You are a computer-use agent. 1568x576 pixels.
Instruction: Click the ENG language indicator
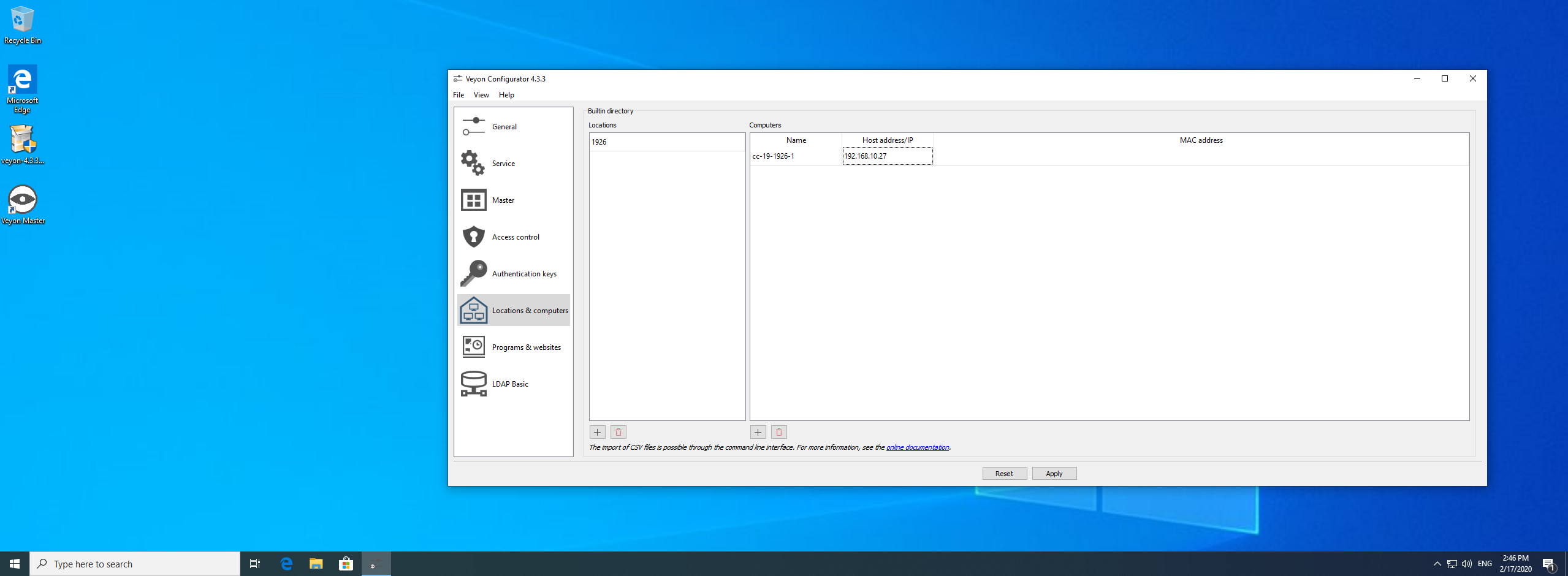pyautogui.click(x=1485, y=564)
